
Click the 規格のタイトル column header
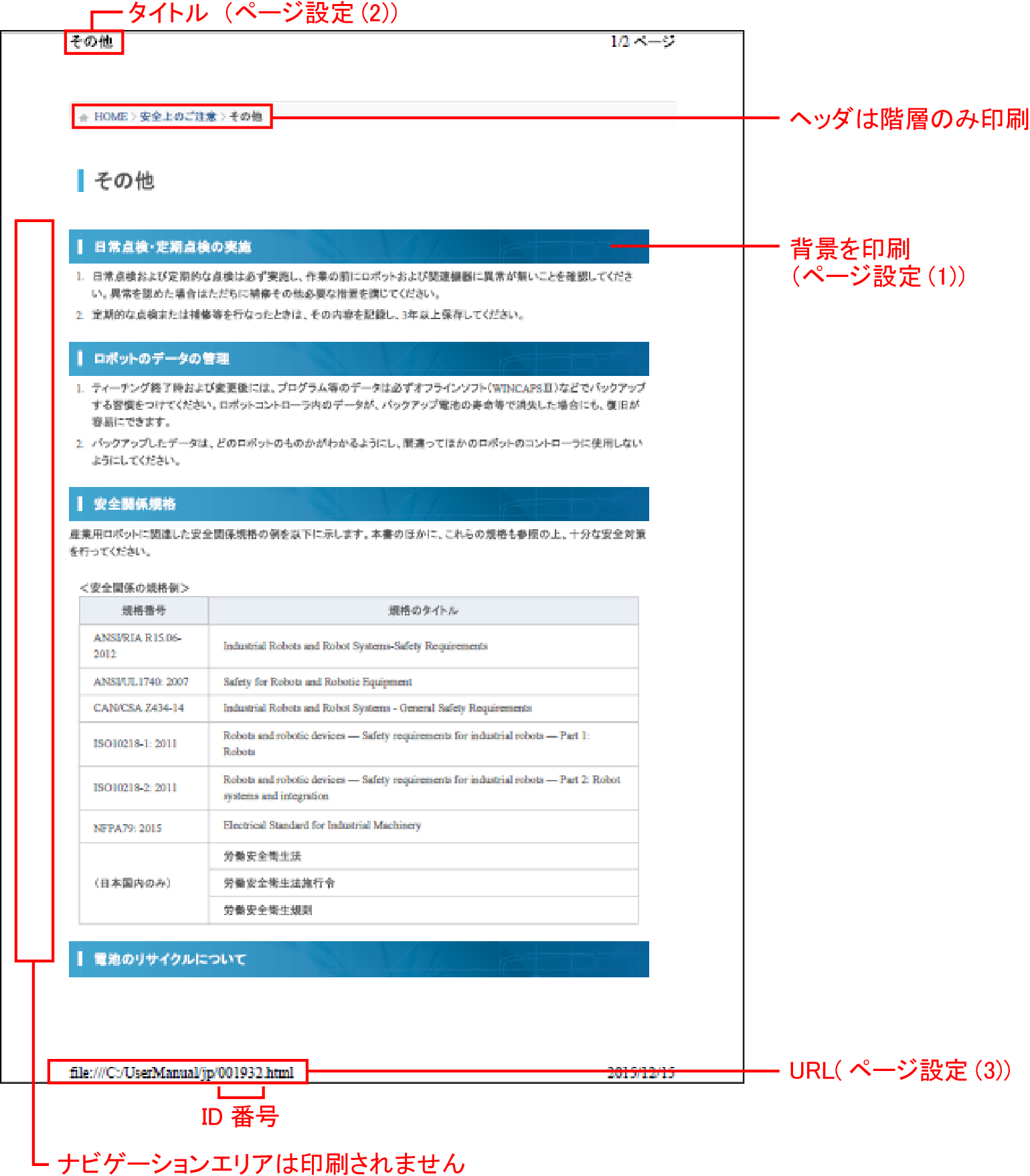423,610
